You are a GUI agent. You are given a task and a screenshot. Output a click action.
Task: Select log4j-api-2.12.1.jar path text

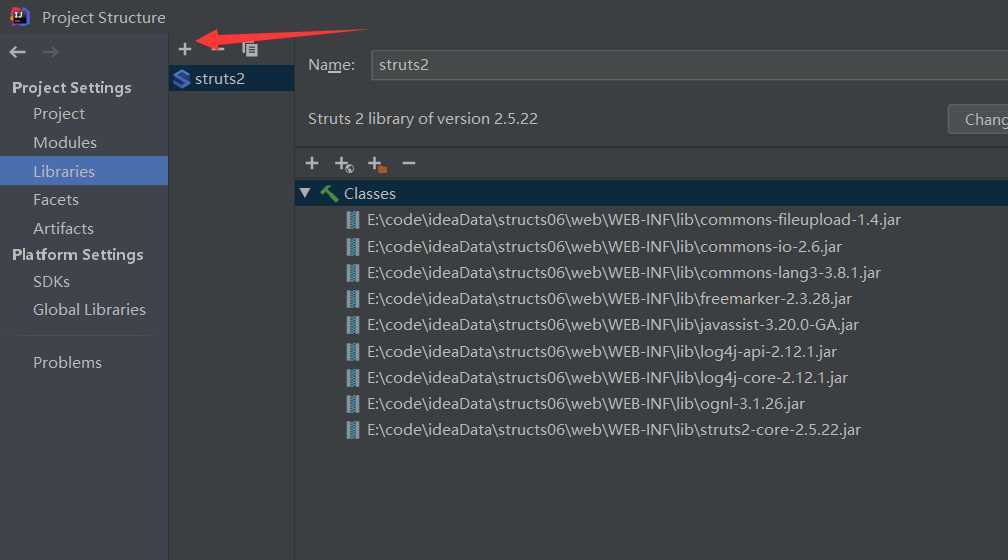point(602,352)
